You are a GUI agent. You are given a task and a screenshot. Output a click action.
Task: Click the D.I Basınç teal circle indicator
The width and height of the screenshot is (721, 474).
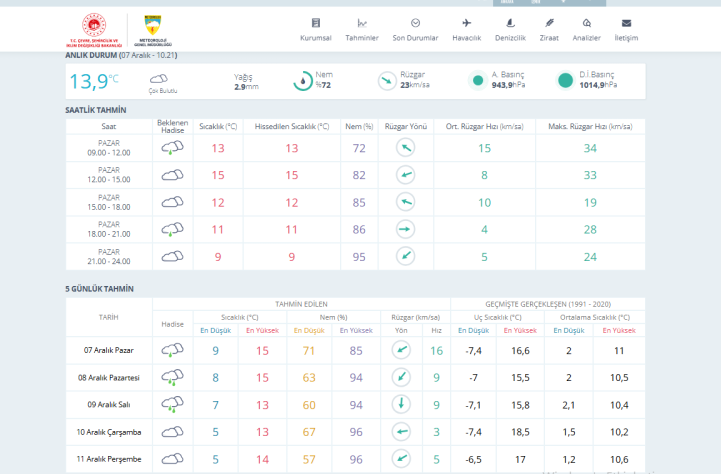point(565,81)
